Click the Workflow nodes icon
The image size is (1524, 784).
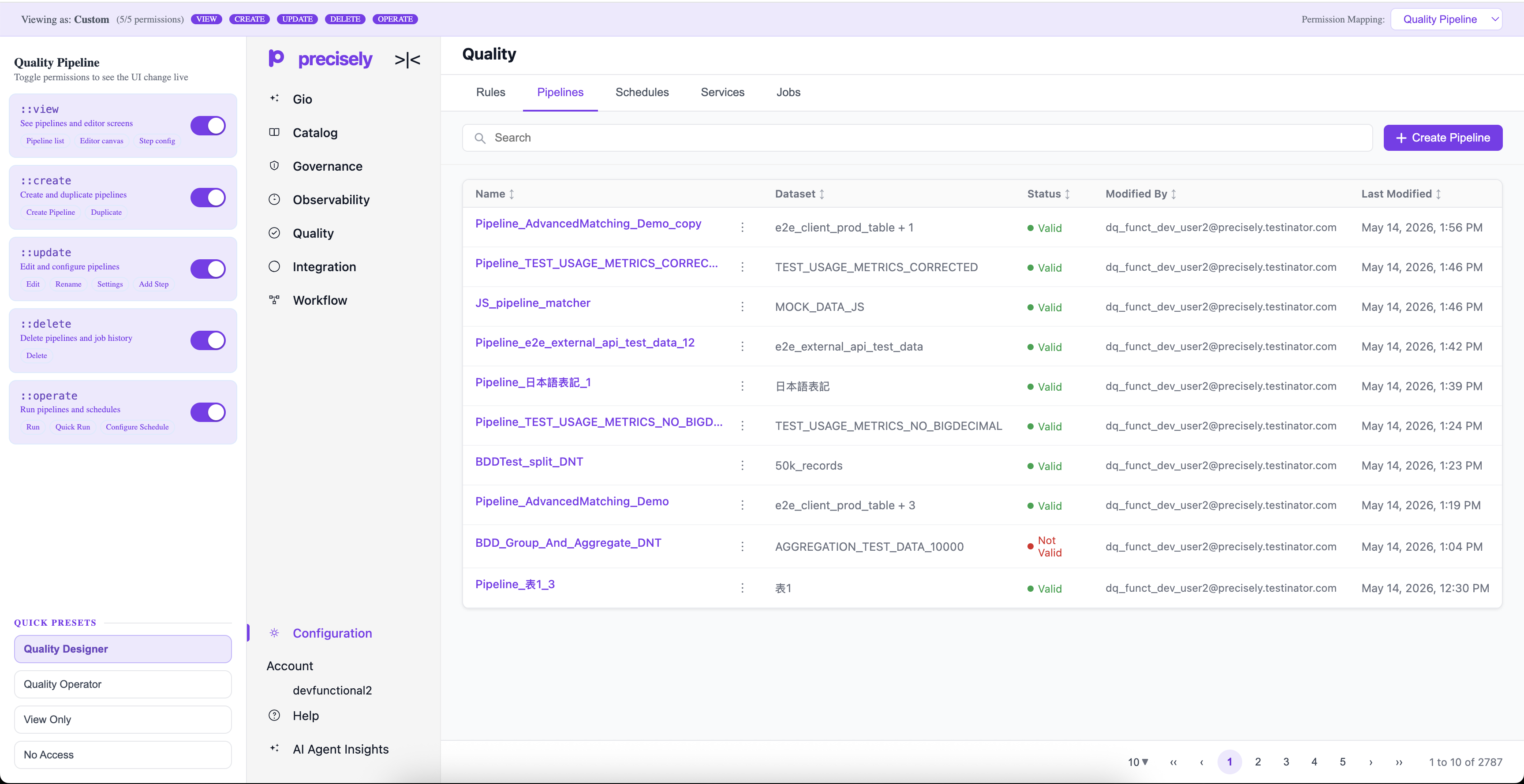[275, 300]
